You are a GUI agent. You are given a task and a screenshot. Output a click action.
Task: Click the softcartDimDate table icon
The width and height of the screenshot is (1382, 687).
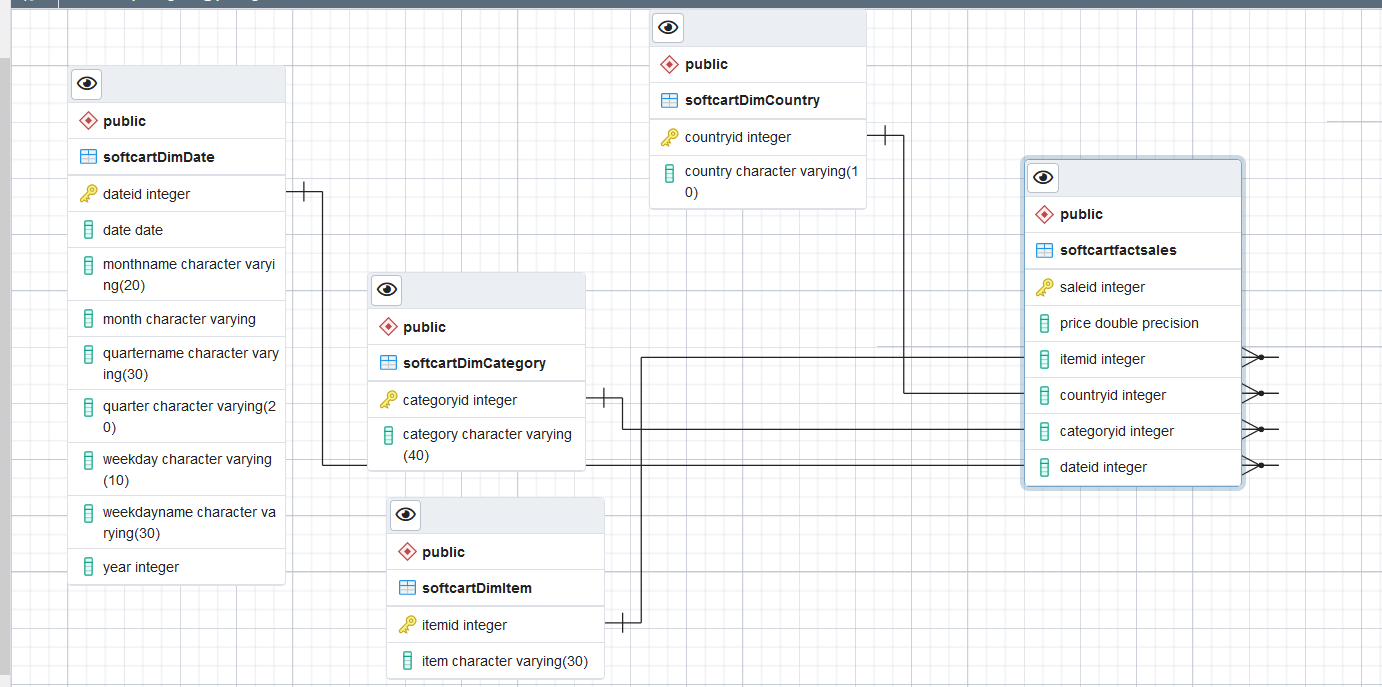pyautogui.click(x=88, y=157)
